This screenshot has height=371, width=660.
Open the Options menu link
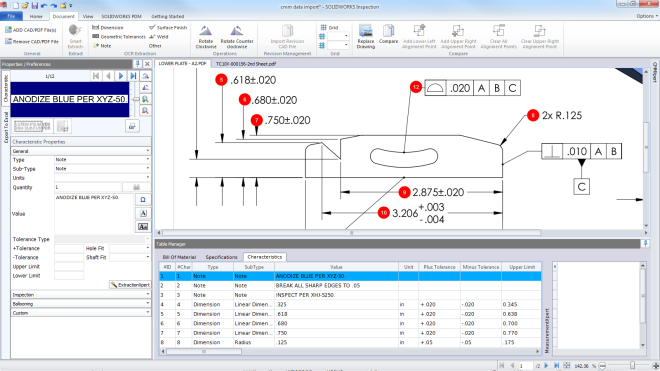tap(647, 16)
